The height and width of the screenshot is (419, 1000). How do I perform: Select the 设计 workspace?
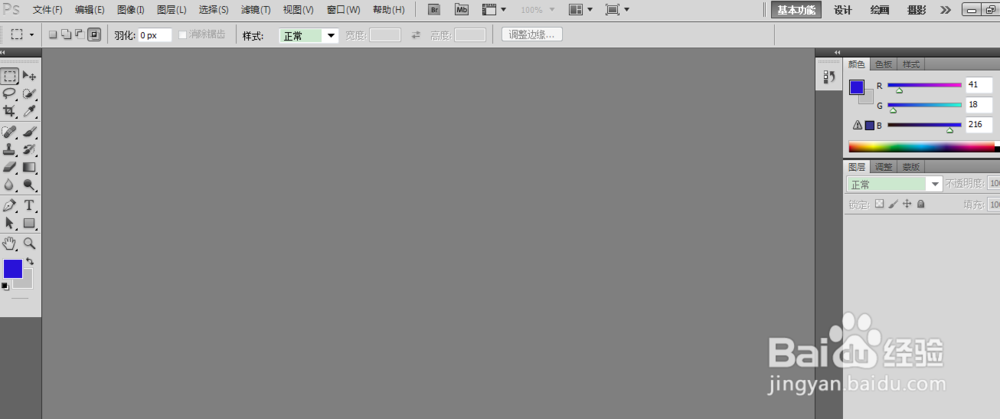(x=843, y=10)
